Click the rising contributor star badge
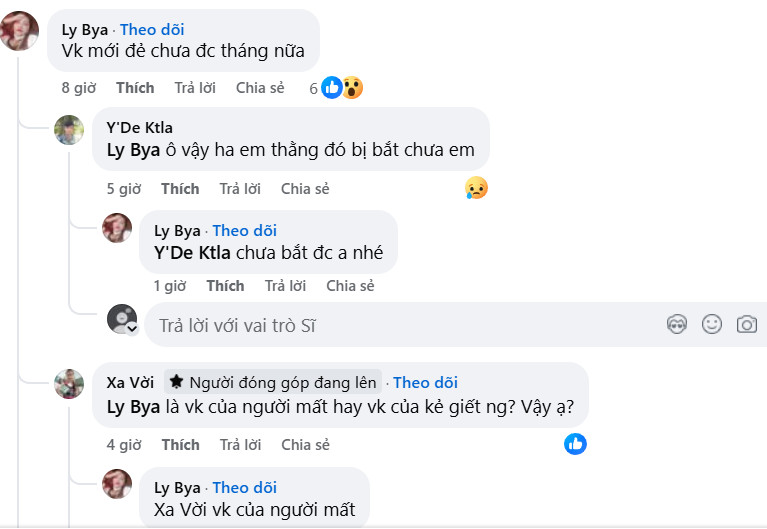The width and height of the screenshot is (767, 529). pyautogui.click(x=176, y=382)
